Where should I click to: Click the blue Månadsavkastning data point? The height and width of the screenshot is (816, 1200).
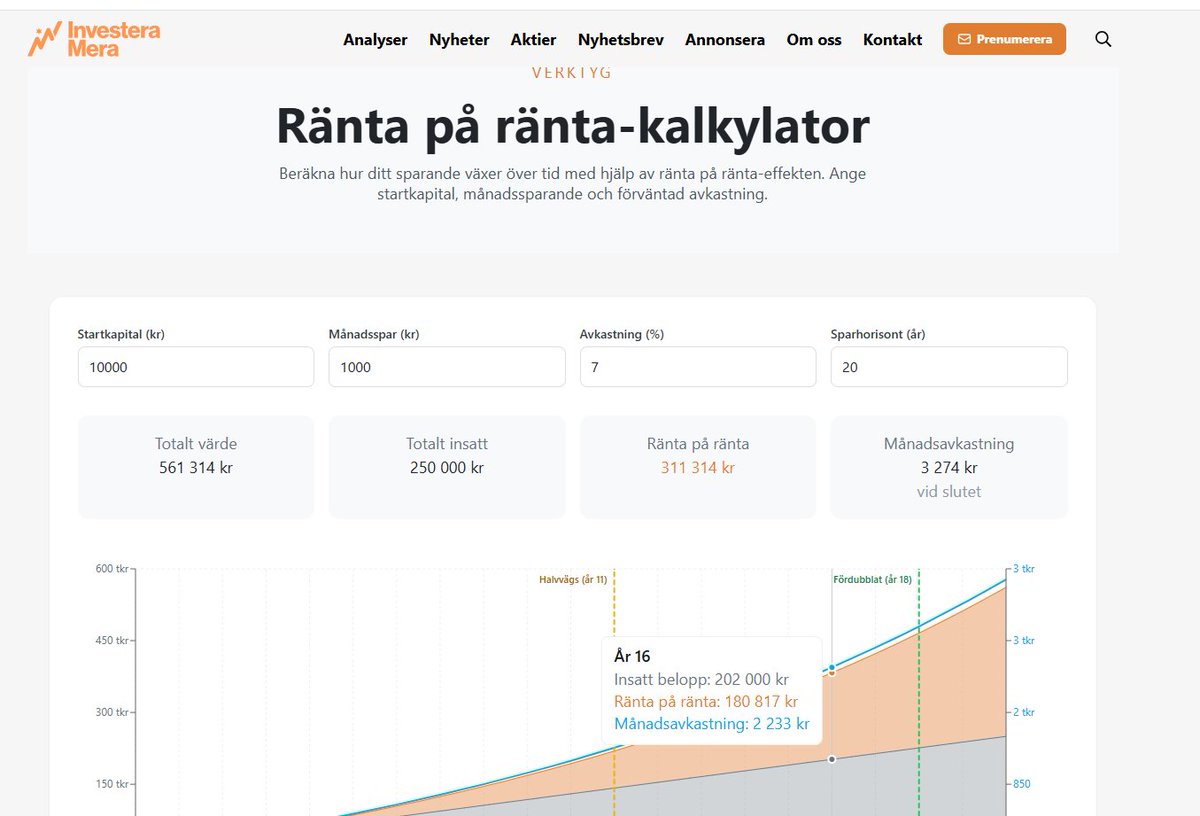tap(831, 667)
